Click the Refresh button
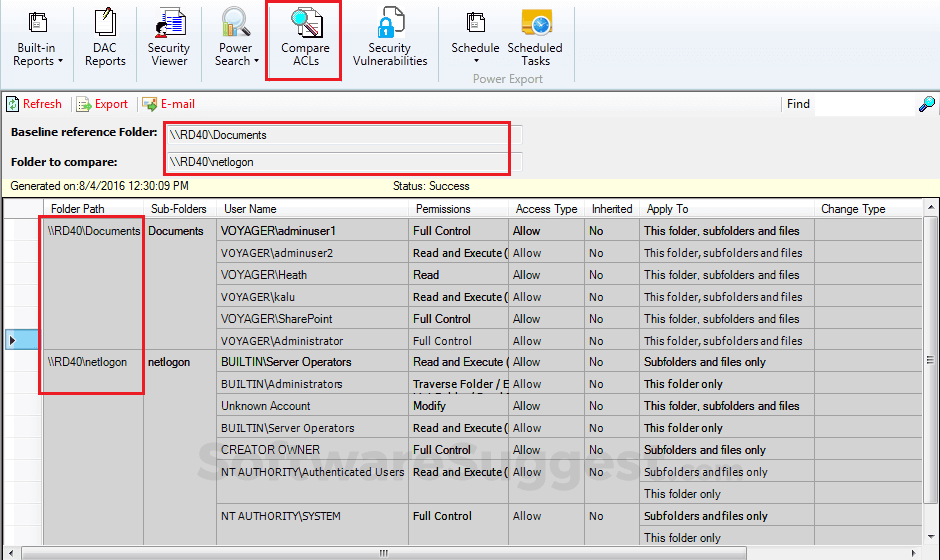Screen dimensions: 940x560 click(x=35, y=104)
